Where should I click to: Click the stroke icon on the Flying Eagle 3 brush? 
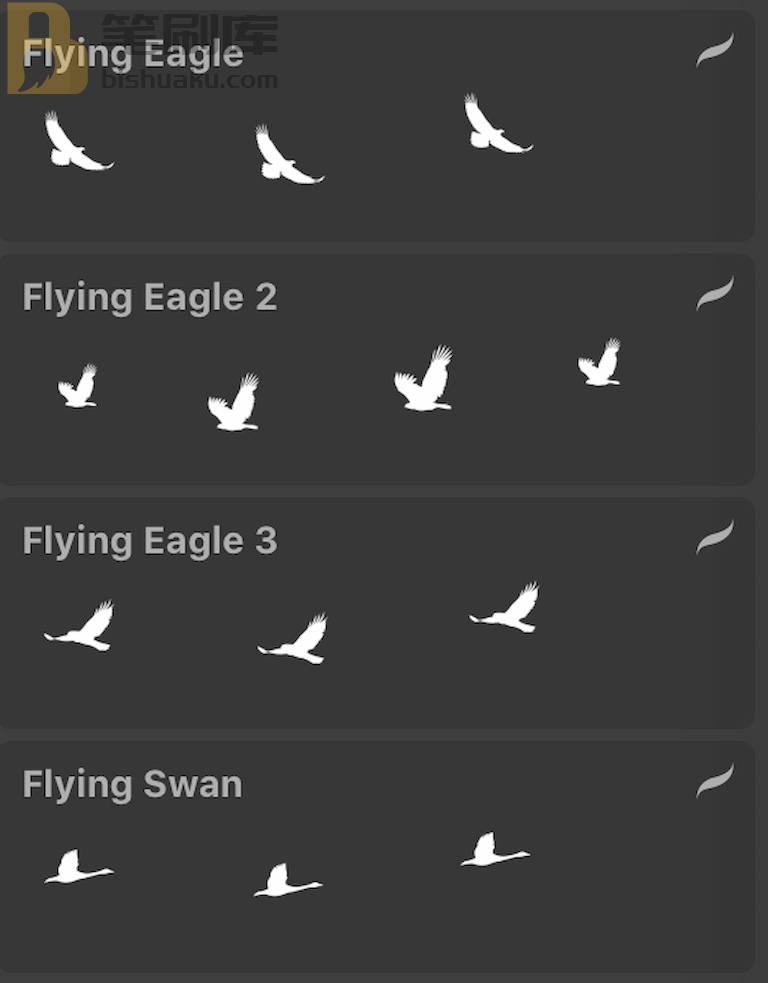pos(715,537)
